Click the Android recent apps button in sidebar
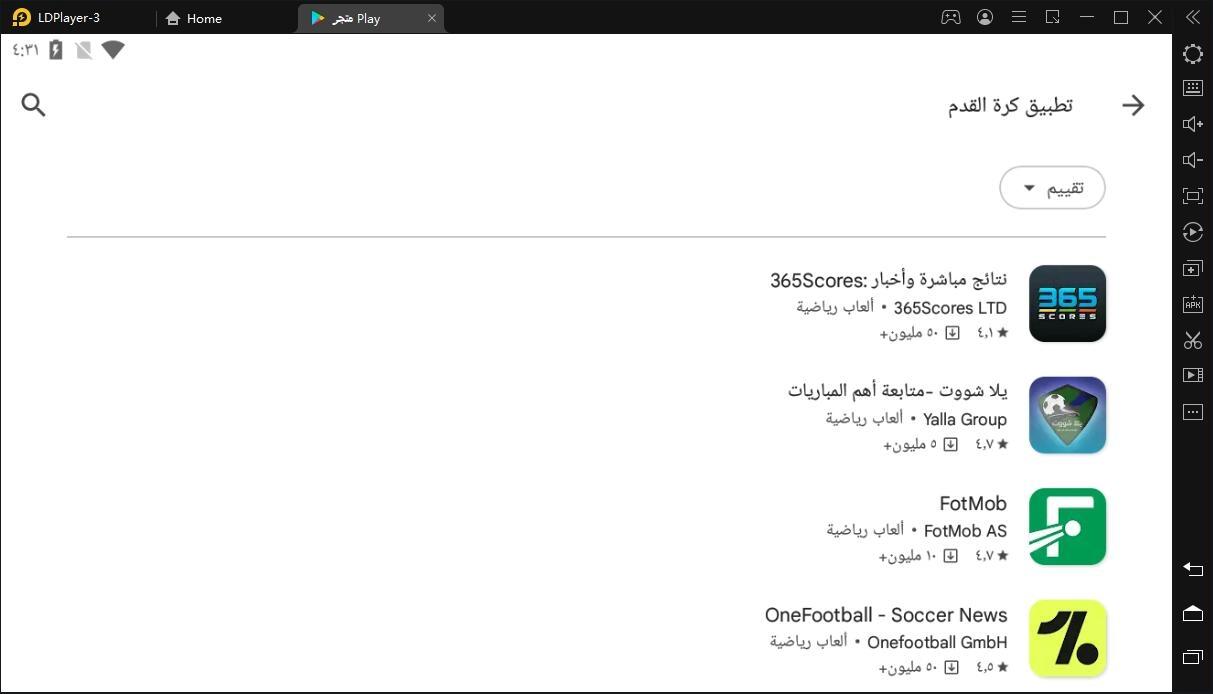 tap(1192, 657)
